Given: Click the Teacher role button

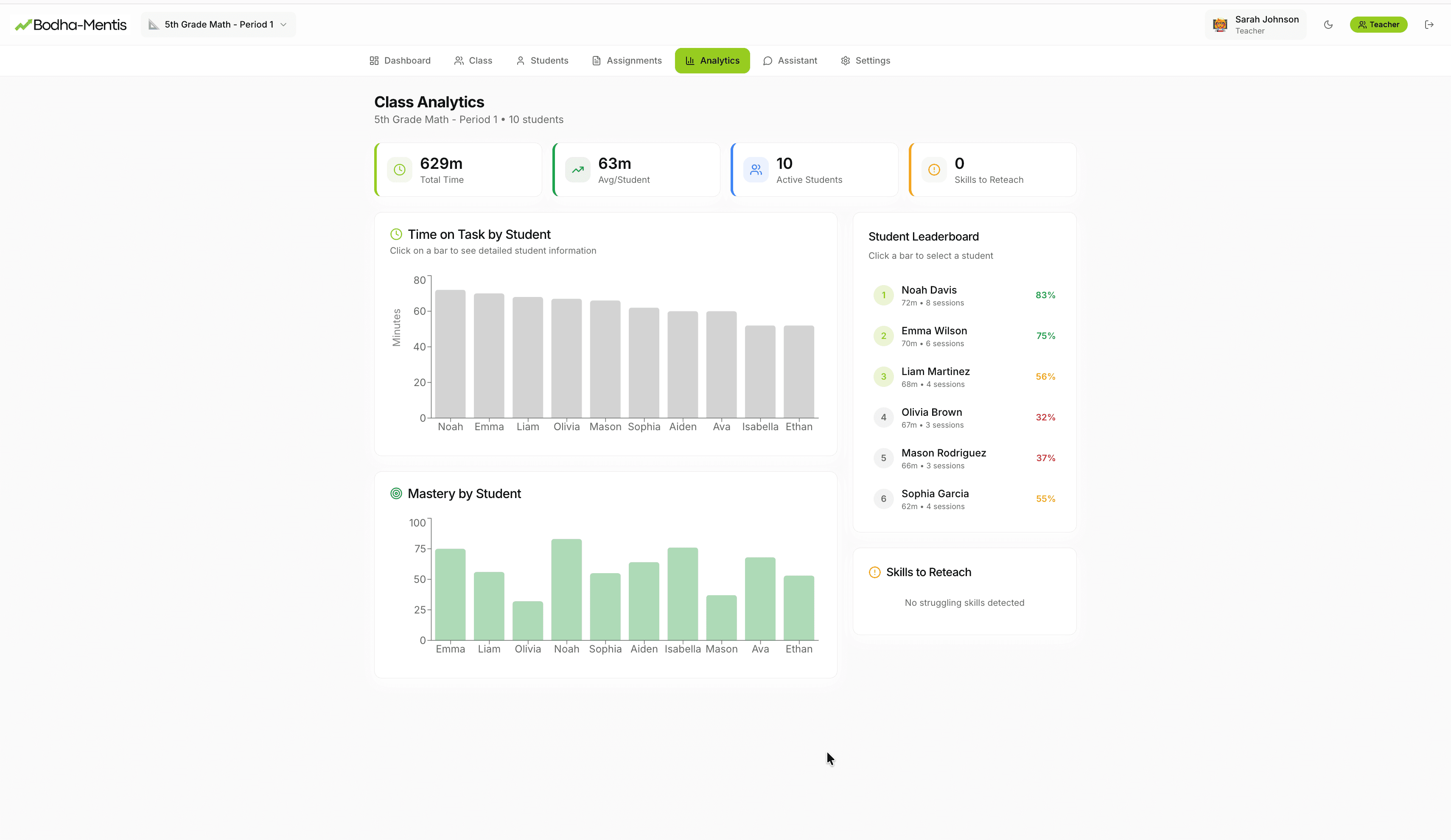Looking at the screenshot, I should pos(1378,24).
